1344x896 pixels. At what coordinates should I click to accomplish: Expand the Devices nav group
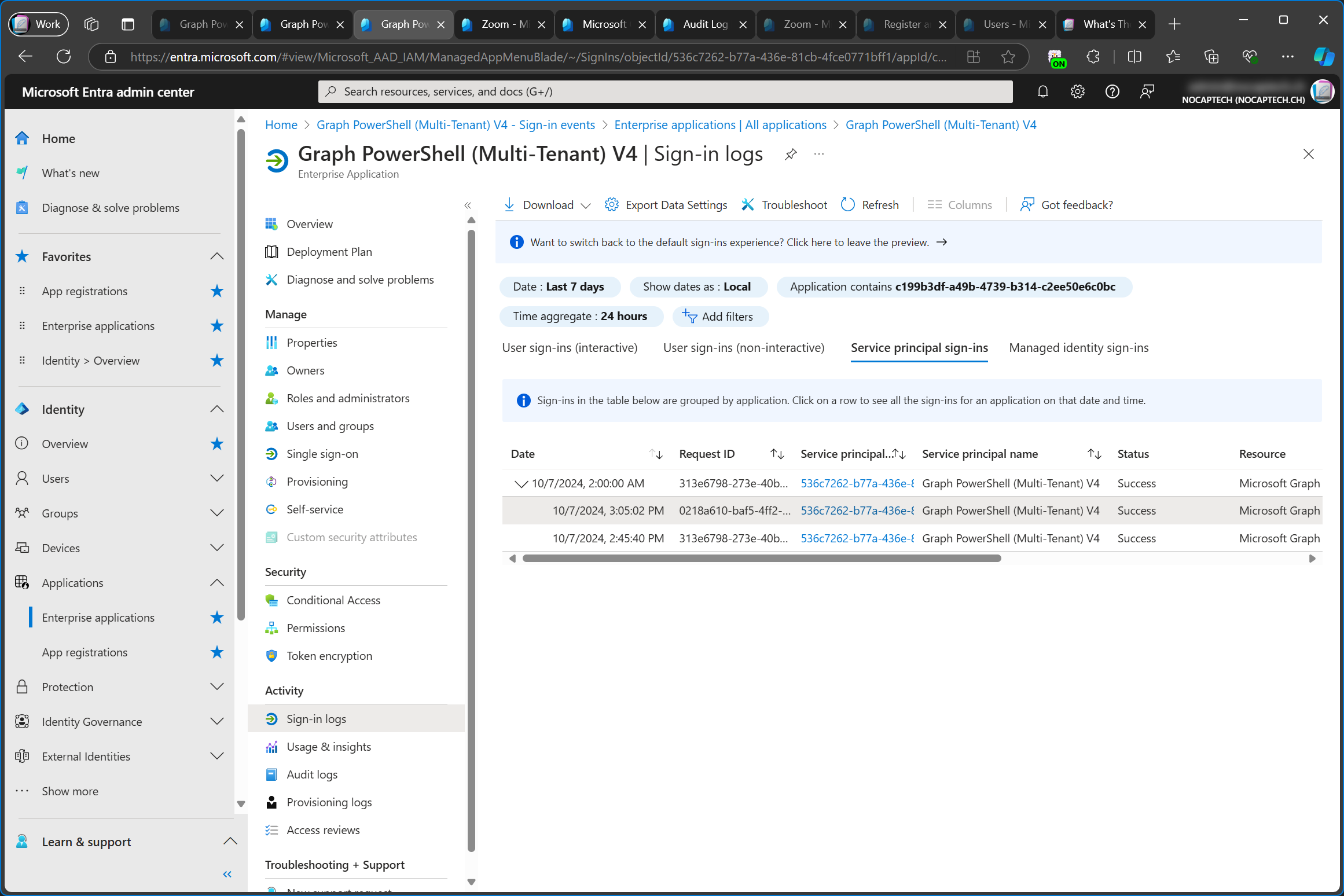[217, 548]
